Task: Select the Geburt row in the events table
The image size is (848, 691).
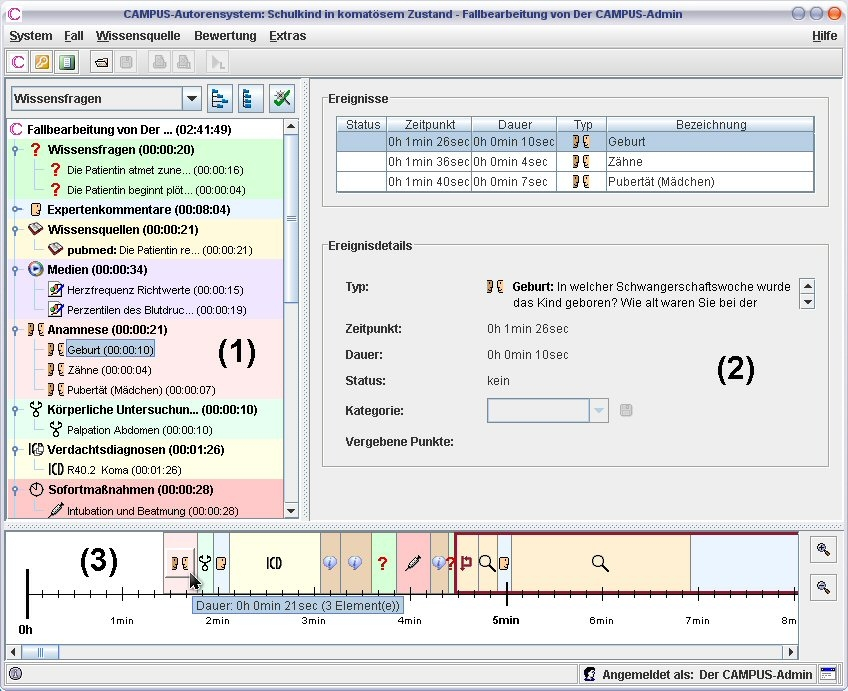Action: [x=575, y=142]
